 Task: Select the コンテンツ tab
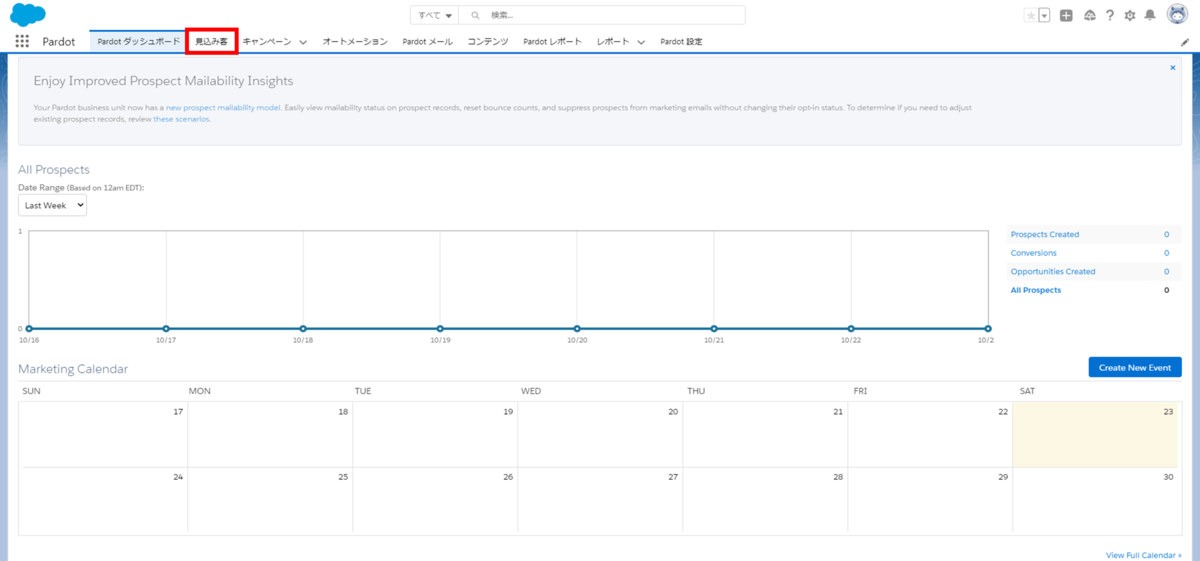[x=488, y=42]
